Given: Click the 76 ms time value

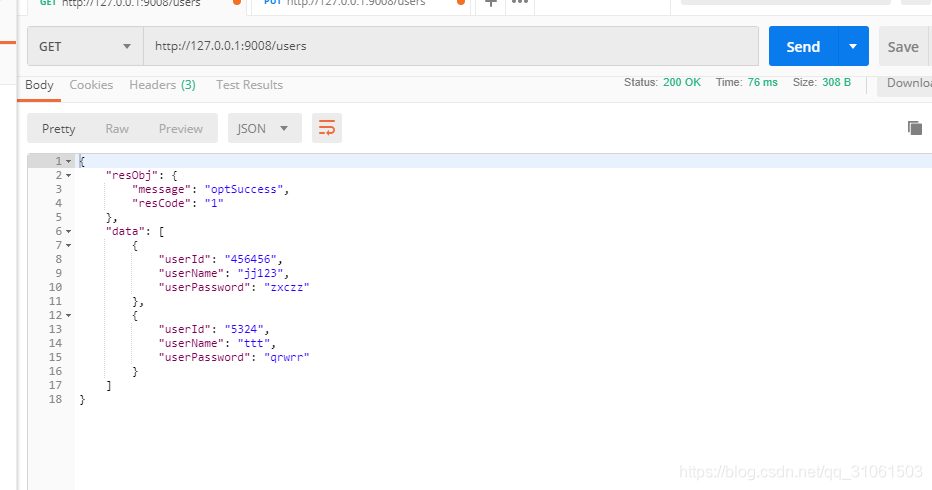Looking at the screenshot, I should 763,82.
